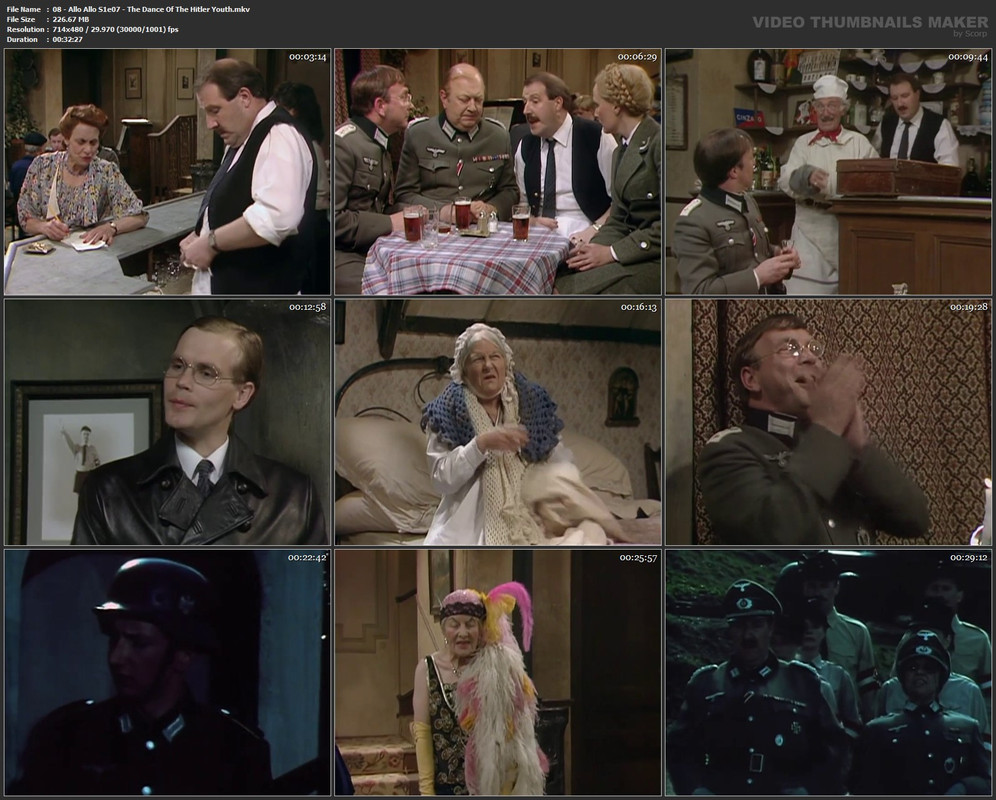996x800 pixels.
Task: Click the File Size field label
Action: [x=21, y=20]
